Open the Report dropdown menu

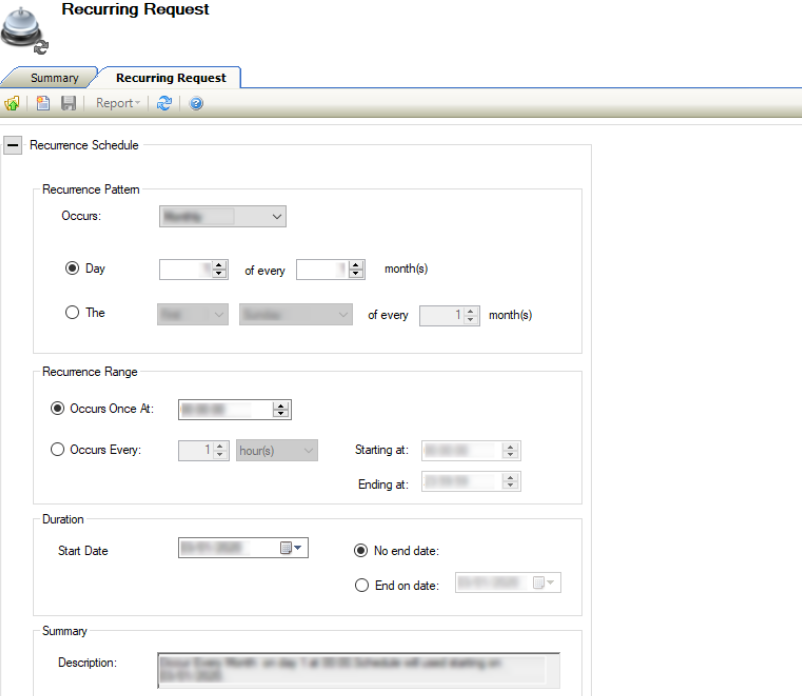click(118, 103)
